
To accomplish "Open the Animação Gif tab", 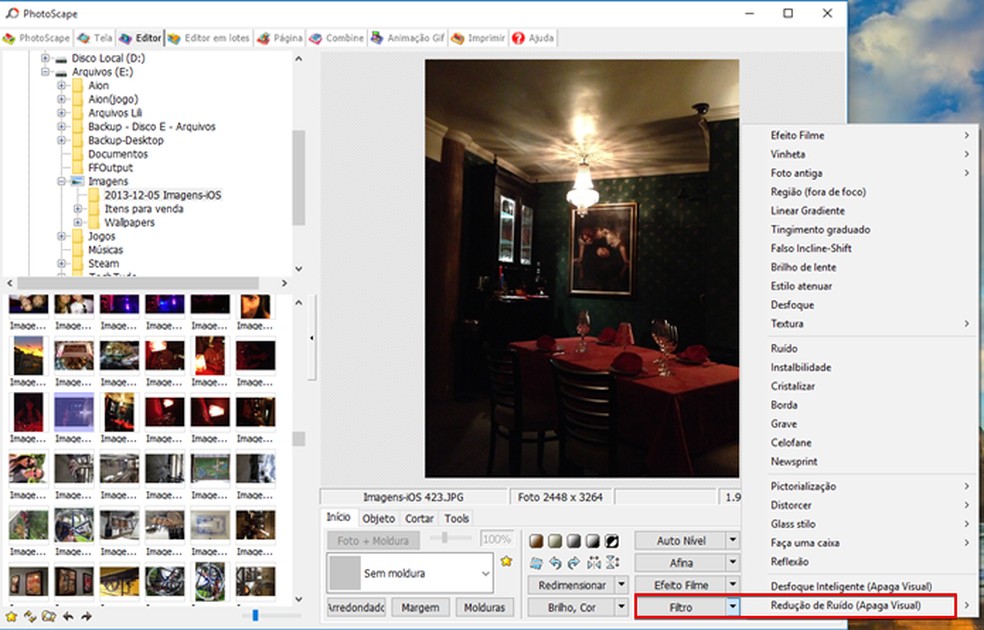I will pos(408,38).
